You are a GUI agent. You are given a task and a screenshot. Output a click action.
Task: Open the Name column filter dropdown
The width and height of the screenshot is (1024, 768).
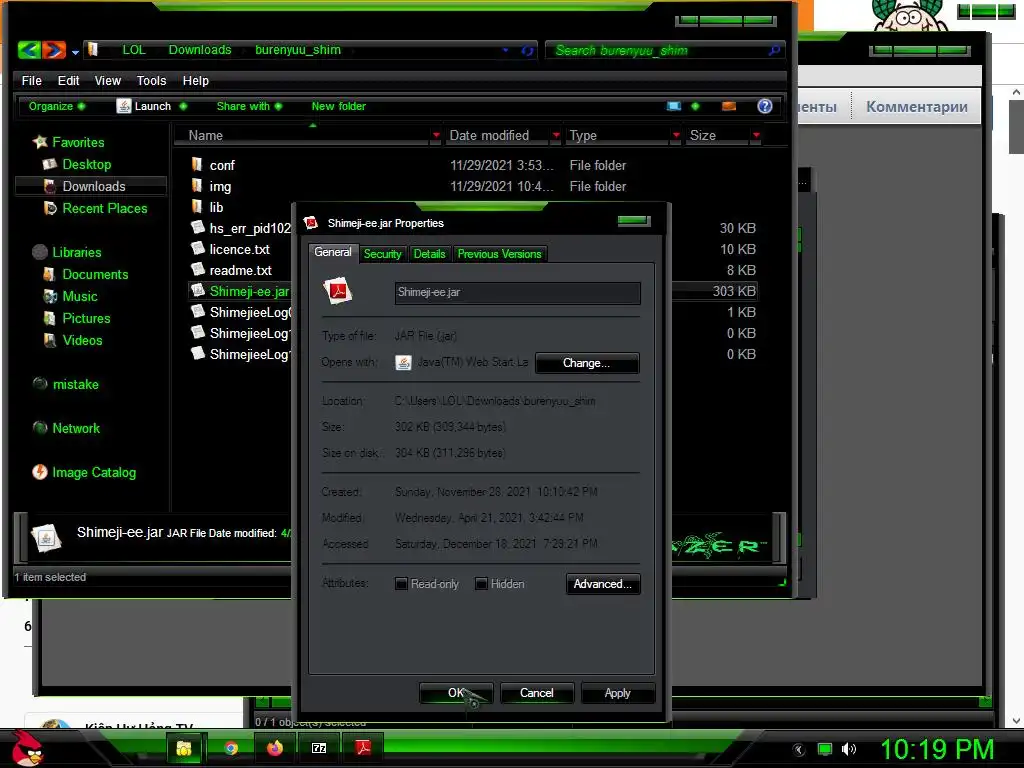click(x=436, y=135)
